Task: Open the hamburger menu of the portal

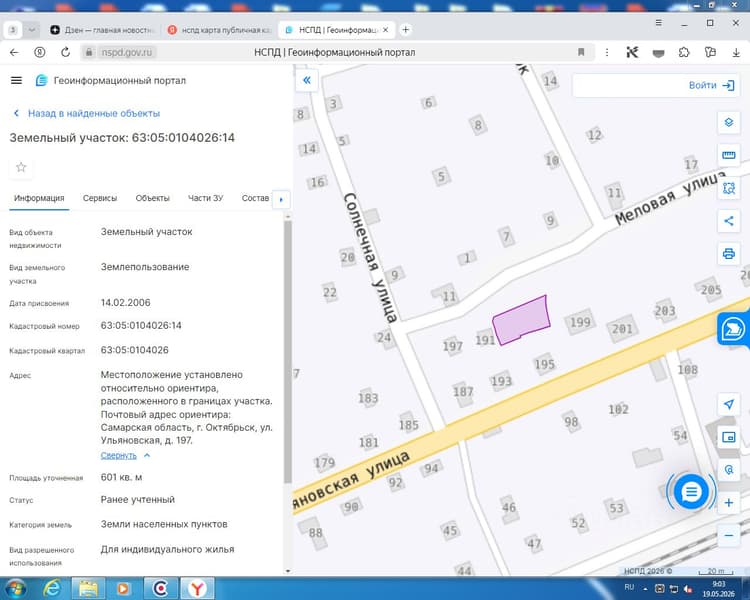Action: coord(16,80)
